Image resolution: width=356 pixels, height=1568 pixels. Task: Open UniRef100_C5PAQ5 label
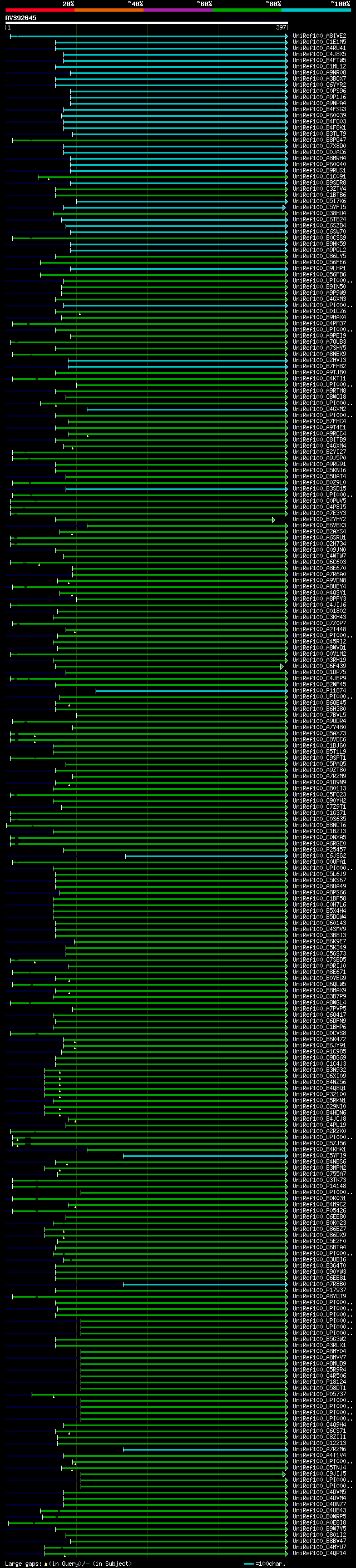tap(319, 764)
